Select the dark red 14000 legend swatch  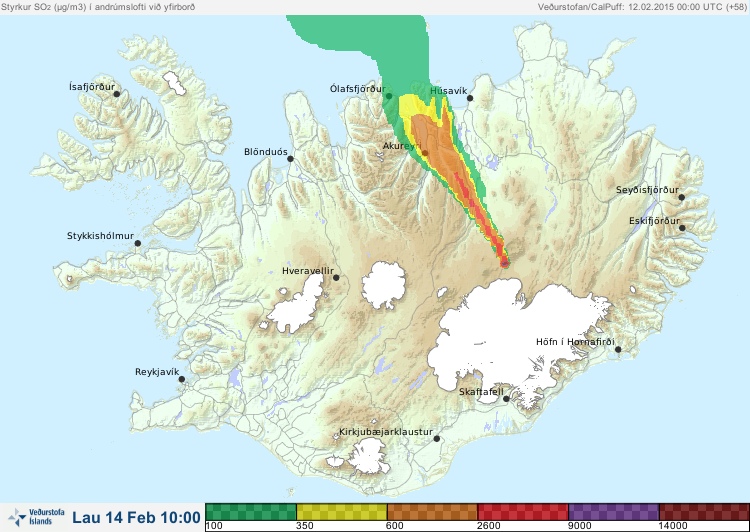(704, 511)
